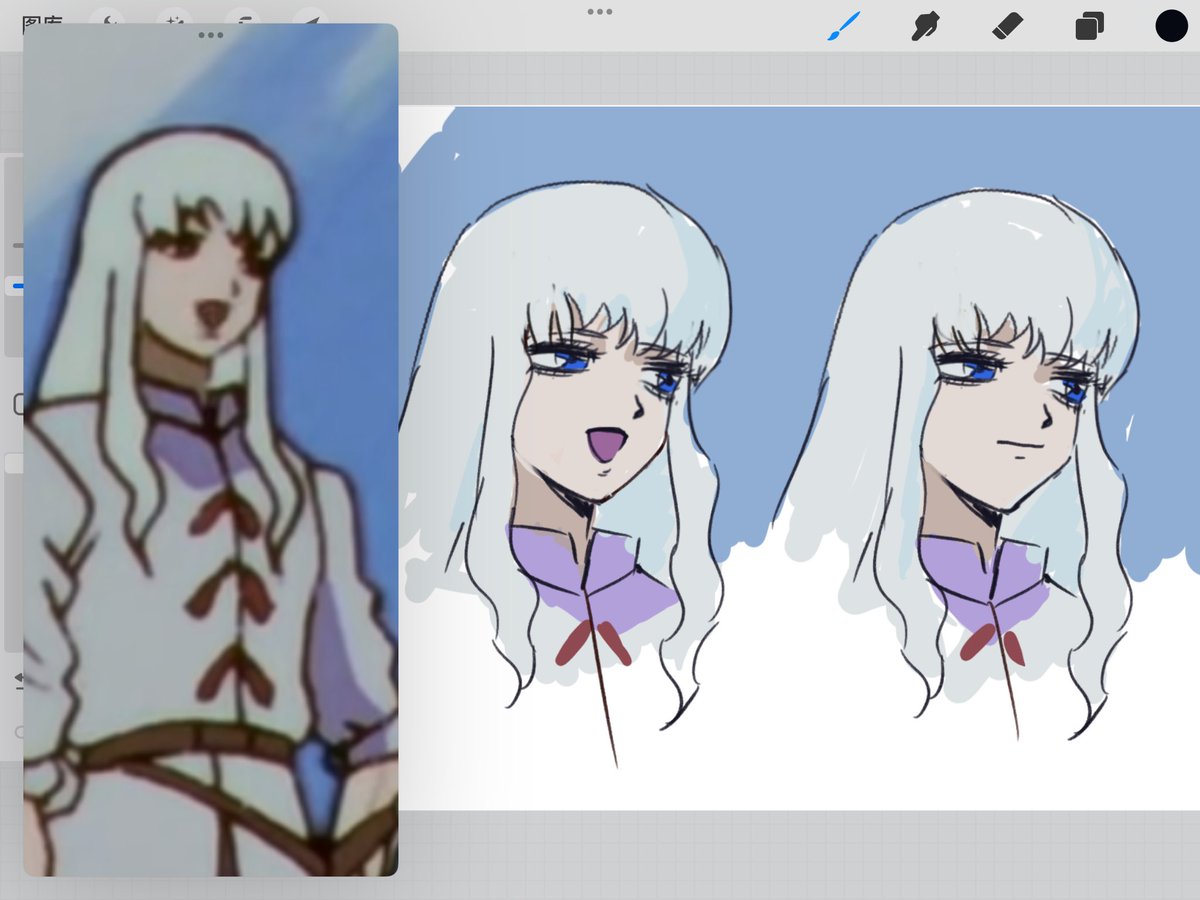Tap the sidebar square modify button

pos(18,404)
